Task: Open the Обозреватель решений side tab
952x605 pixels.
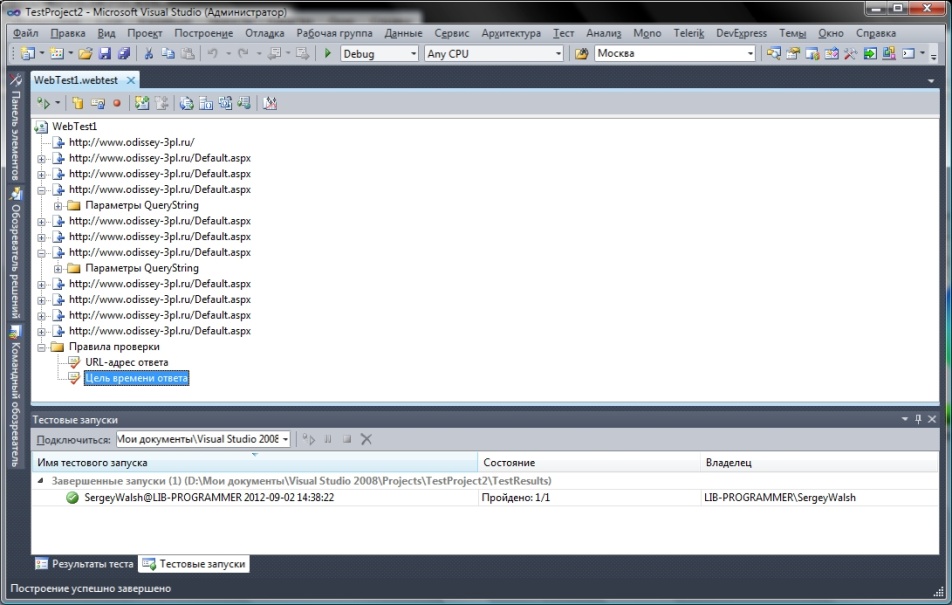Action: pyautogui.click(x=16, y=253)
